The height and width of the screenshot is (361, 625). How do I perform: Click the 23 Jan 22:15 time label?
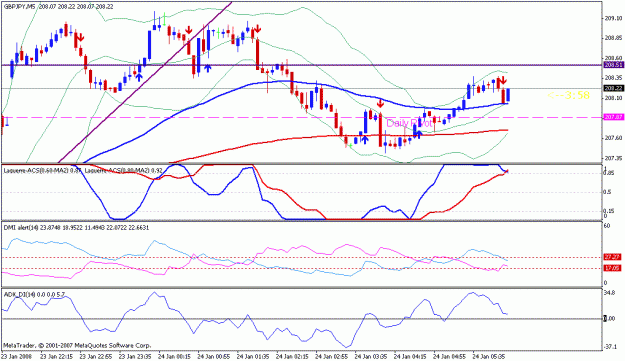pyautogui.click(x=57, y=356)
